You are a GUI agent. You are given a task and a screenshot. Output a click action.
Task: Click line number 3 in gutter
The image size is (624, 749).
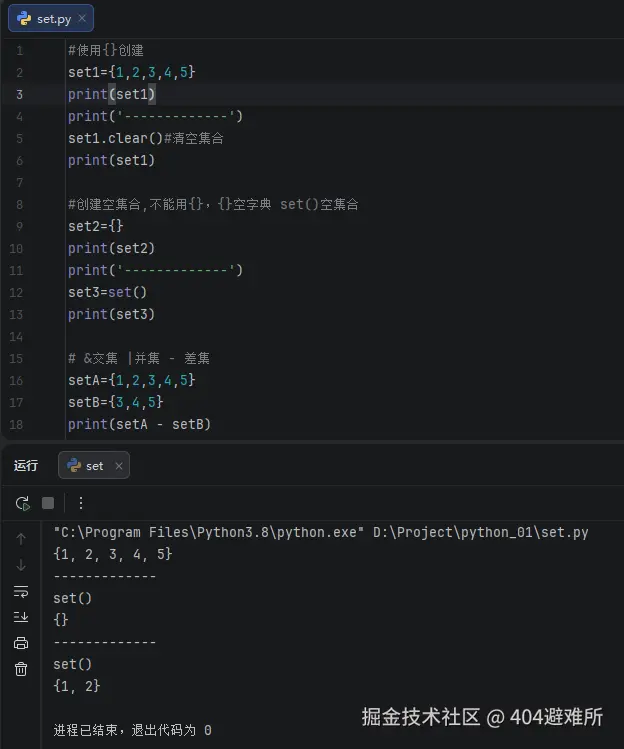coord(19,95)
